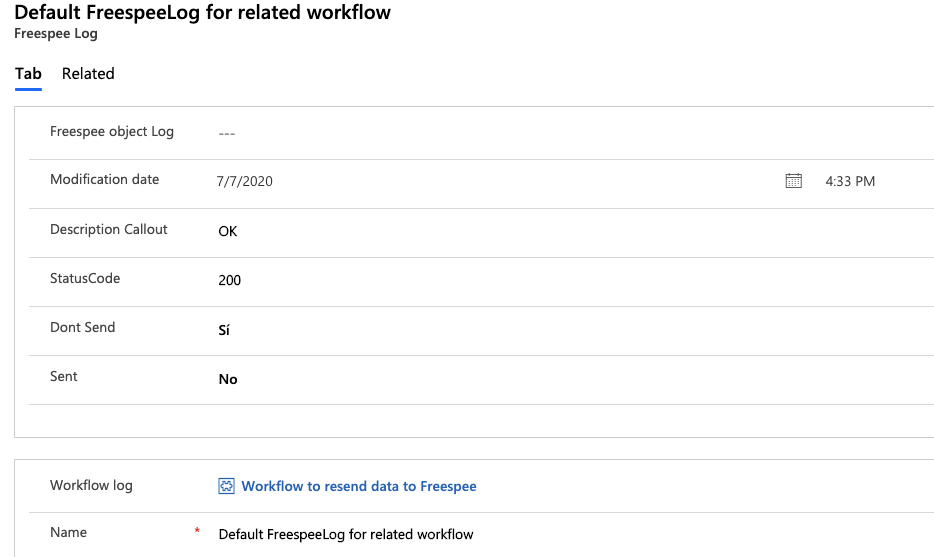Click the Modification date label
This screenshot has width=934, height=557.
105,179
